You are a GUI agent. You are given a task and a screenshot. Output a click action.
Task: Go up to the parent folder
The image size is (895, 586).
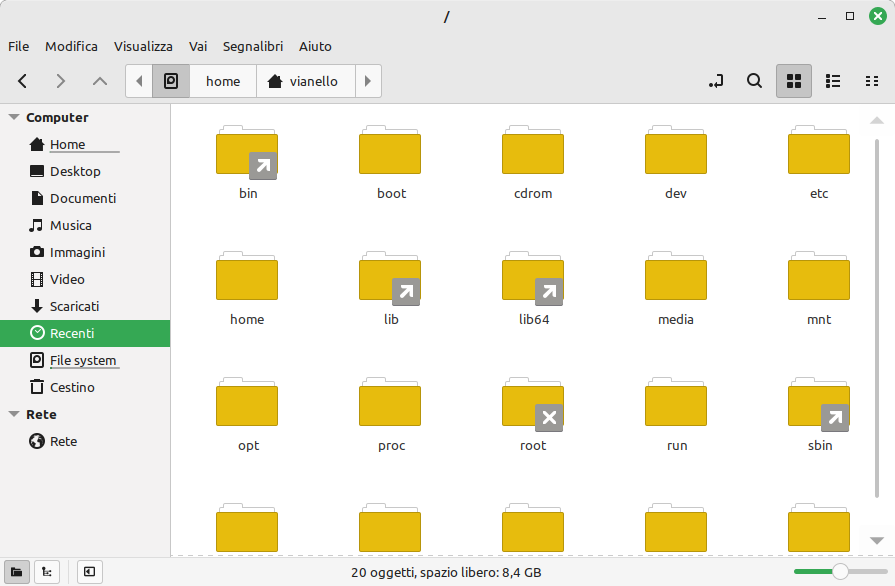[100, 81]
